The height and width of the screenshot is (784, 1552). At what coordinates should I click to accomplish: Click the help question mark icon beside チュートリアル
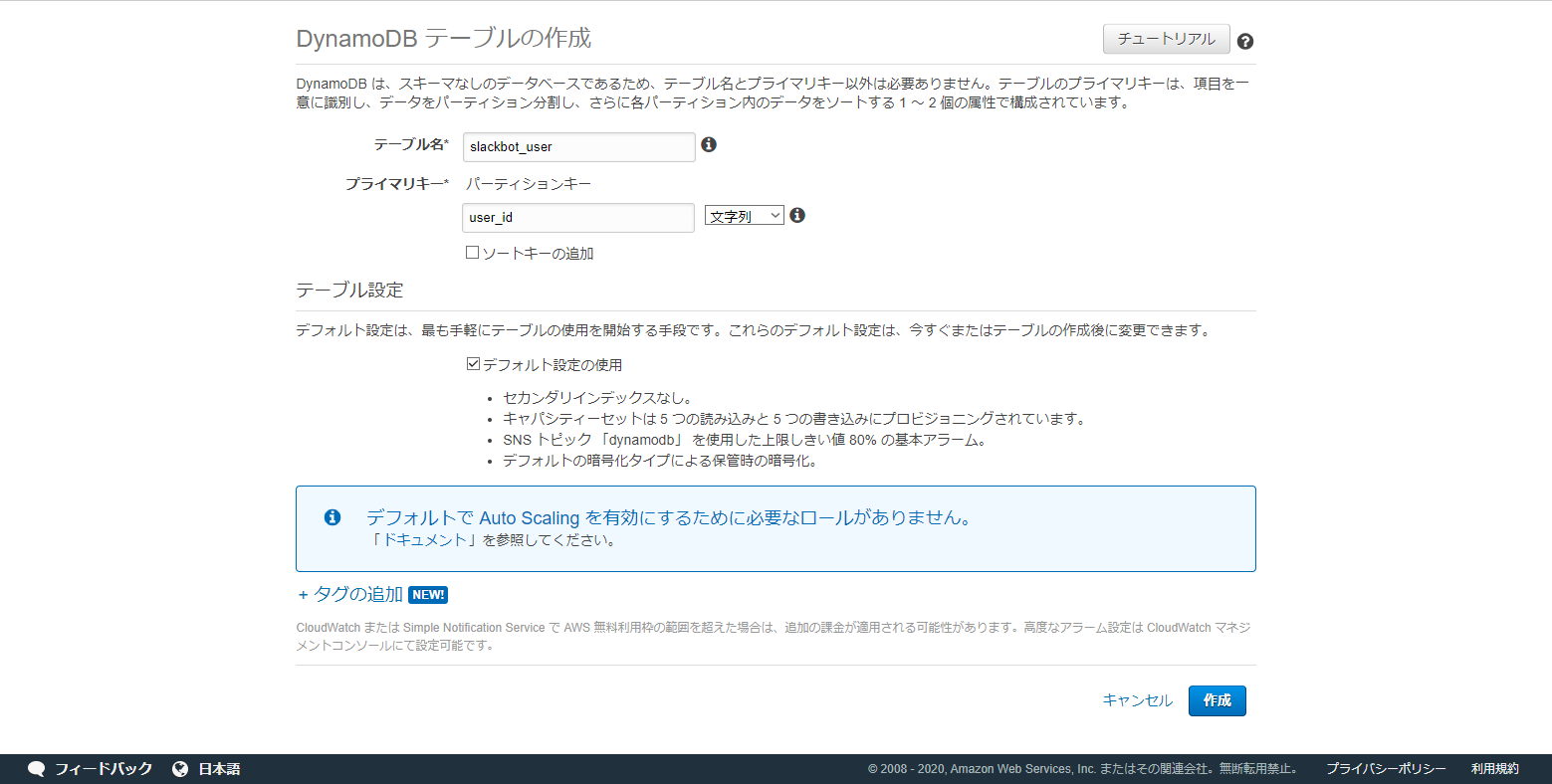click(x=1244, y=41)
